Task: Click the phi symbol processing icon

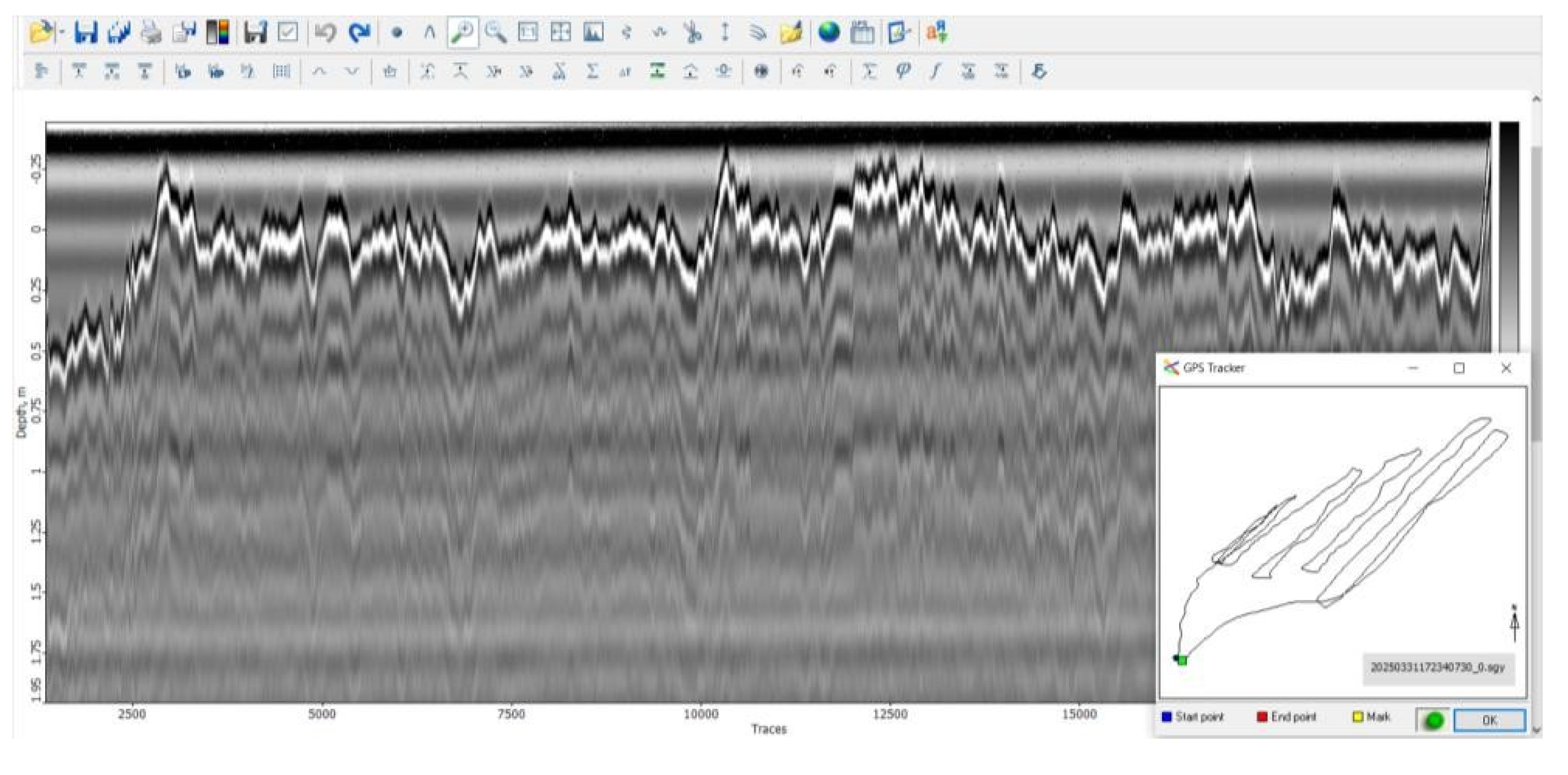Action: tap(903, 71)
